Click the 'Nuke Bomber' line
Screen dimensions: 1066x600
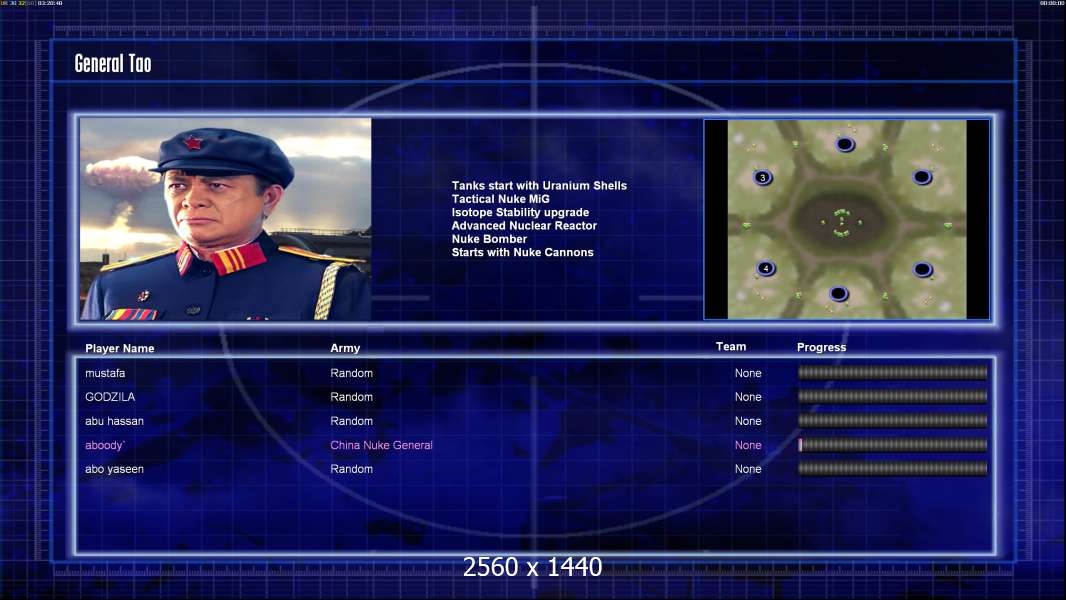coord(489,239)
